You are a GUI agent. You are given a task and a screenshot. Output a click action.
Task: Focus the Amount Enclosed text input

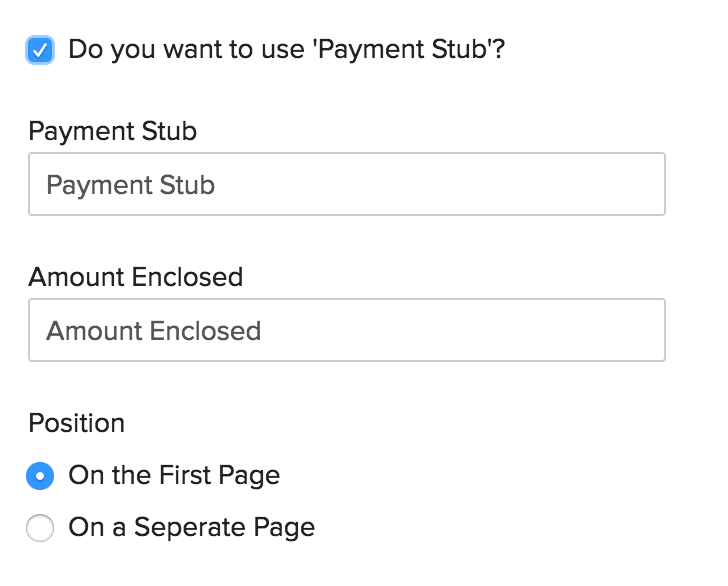(346, 330)
